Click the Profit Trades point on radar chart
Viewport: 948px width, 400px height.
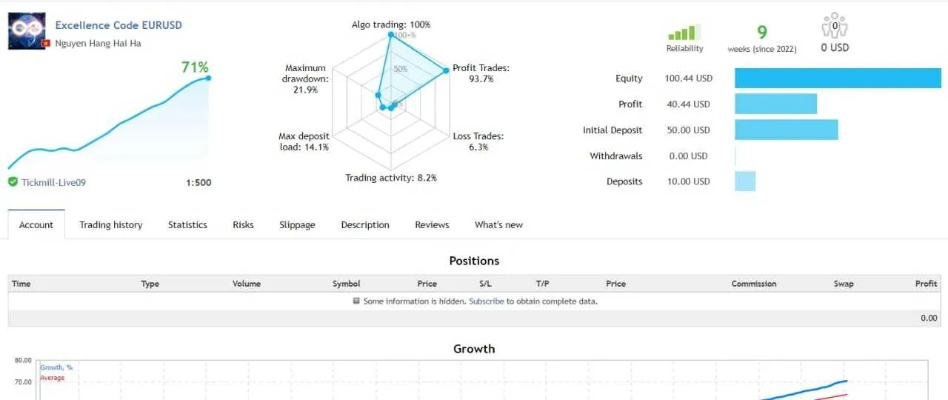445,71
